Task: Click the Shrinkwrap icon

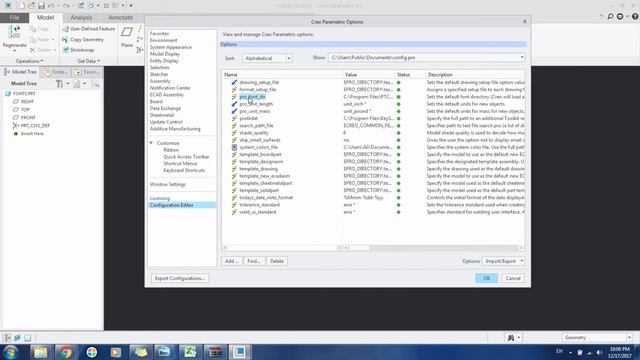Action: click(x=65, y=50)
